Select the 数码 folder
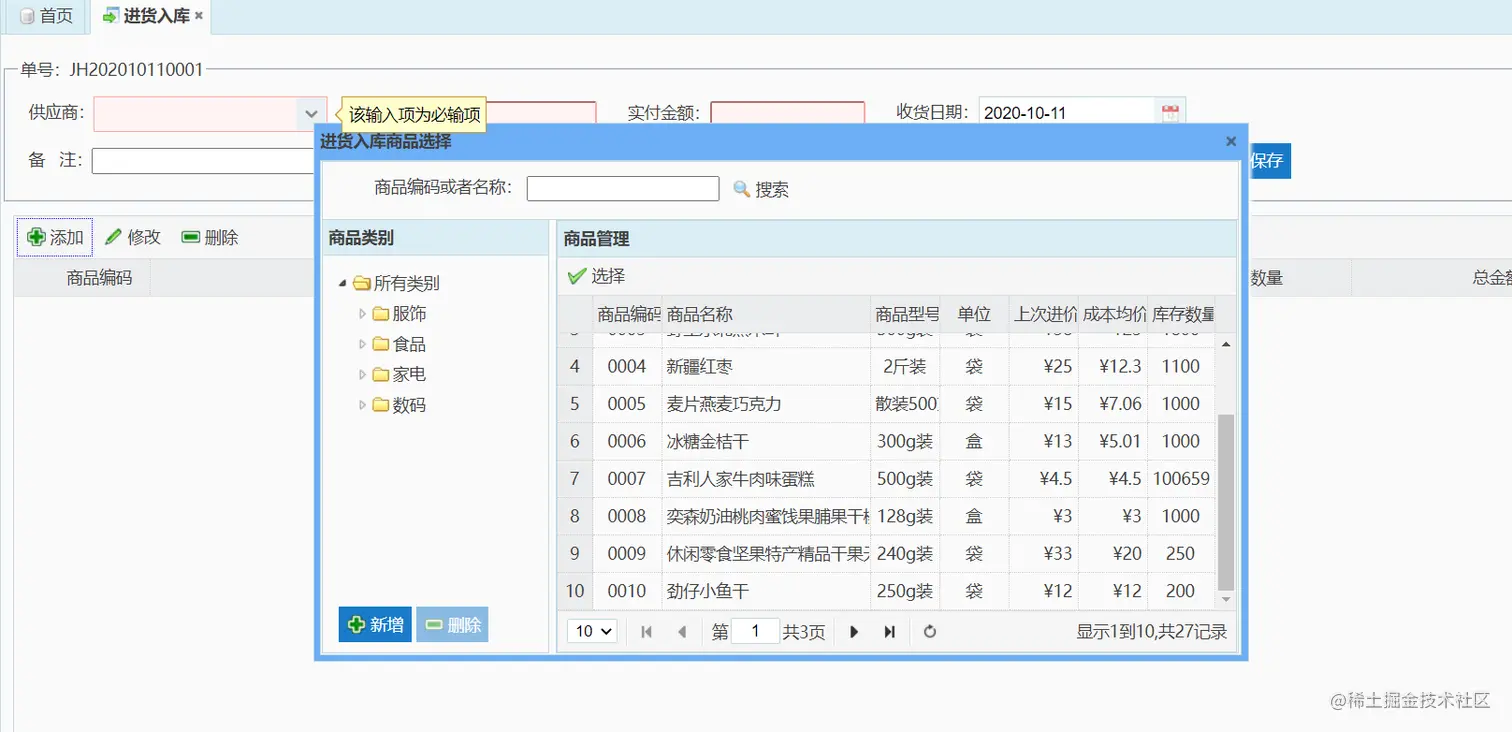This screenshot has height=732, width=1512. 400,405
